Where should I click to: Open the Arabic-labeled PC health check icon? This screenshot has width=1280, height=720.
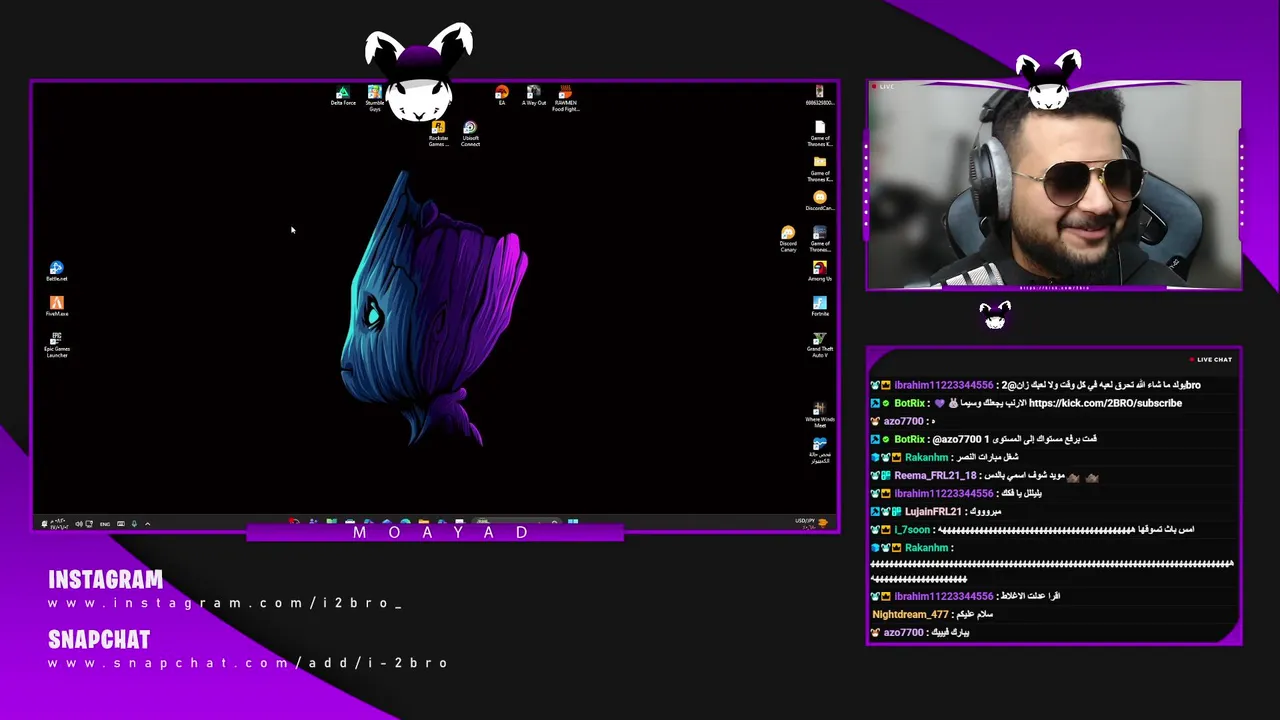pos(820,450)
